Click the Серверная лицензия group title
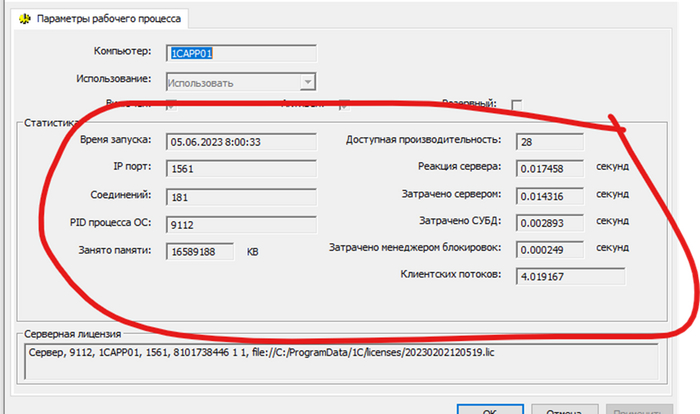 pyautogui.click(x=72, y=334)
